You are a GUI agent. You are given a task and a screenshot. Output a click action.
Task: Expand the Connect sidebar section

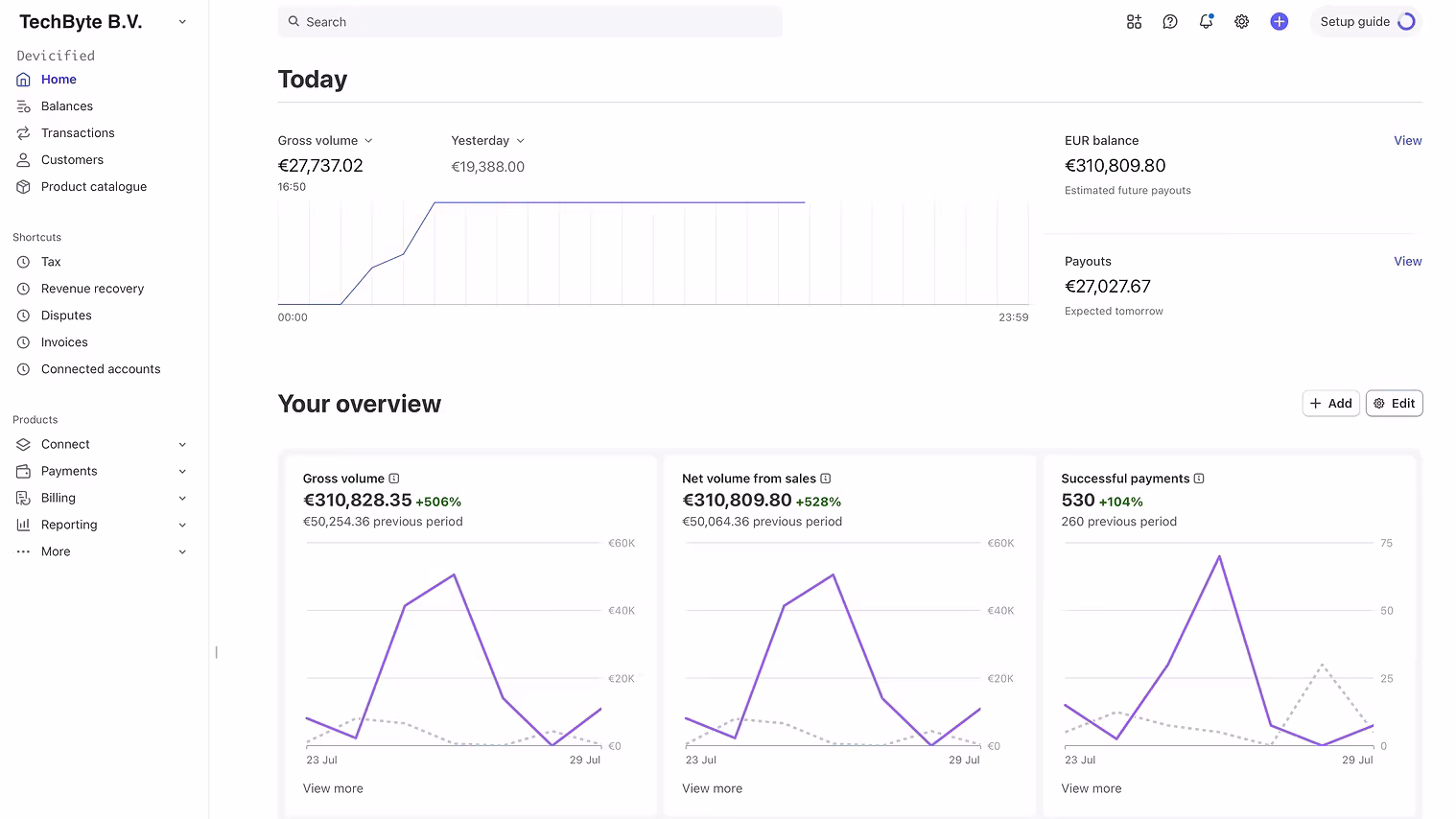click(182, 445)
